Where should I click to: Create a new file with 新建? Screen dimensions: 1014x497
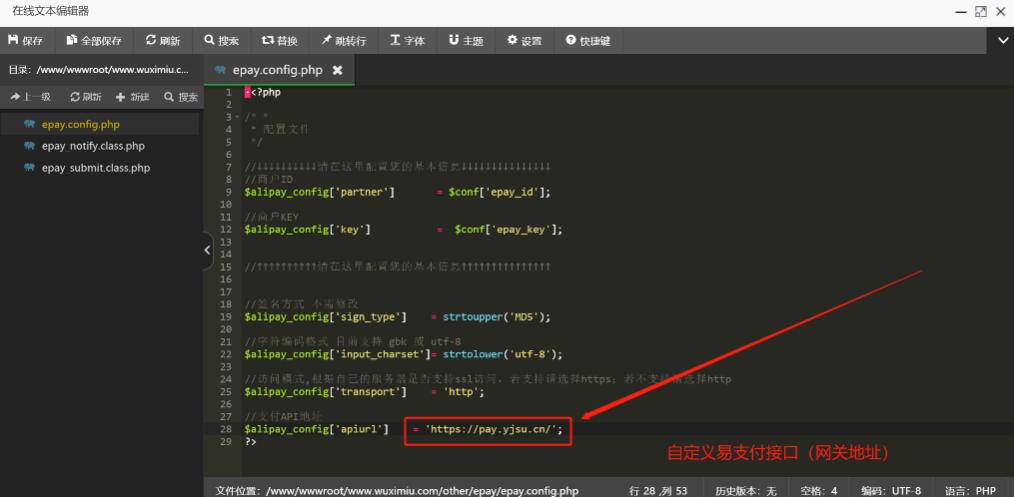click(133, 97)
